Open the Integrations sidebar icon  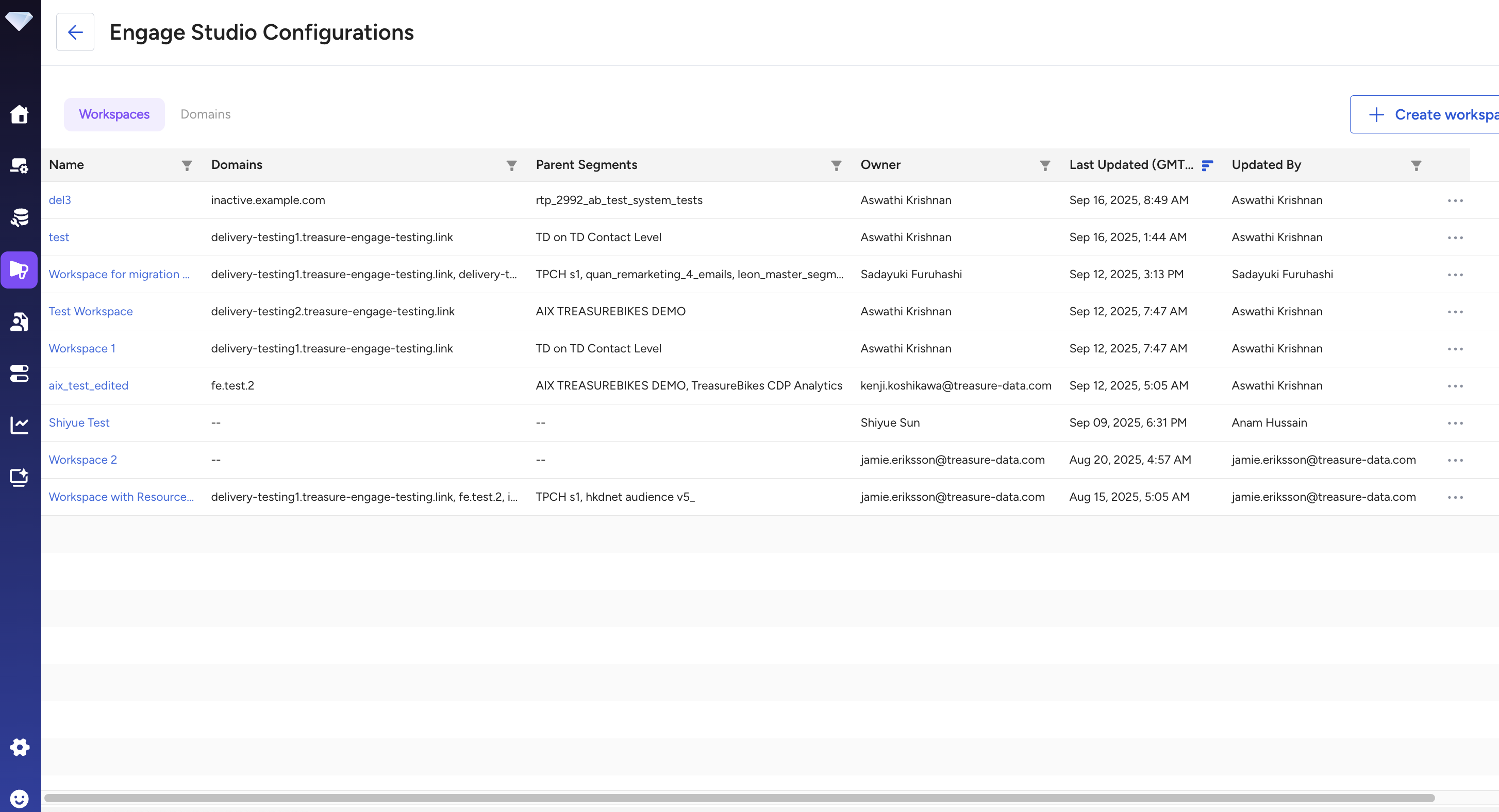pos(20,166)
